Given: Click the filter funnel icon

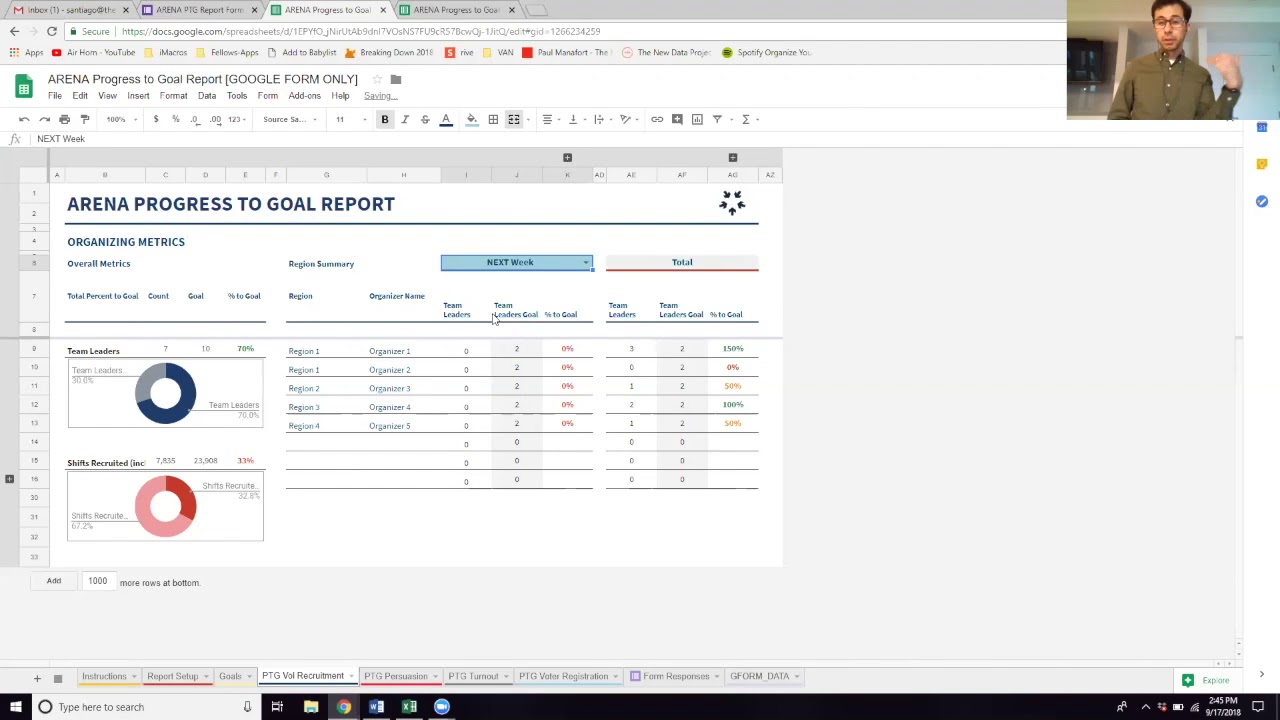Looking at the screenshot, I should point(717,119).
